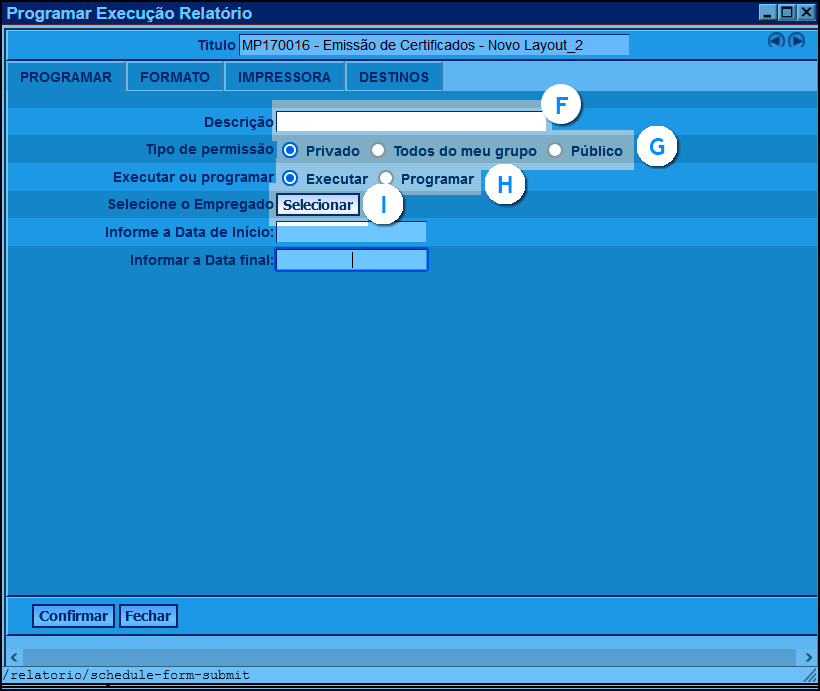Maximize the Programar Execução Relatório window

pos(787,12)
